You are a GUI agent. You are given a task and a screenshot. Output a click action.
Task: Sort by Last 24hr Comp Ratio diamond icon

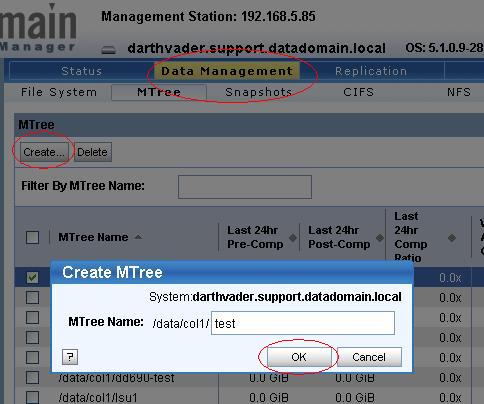coord(452,238)
